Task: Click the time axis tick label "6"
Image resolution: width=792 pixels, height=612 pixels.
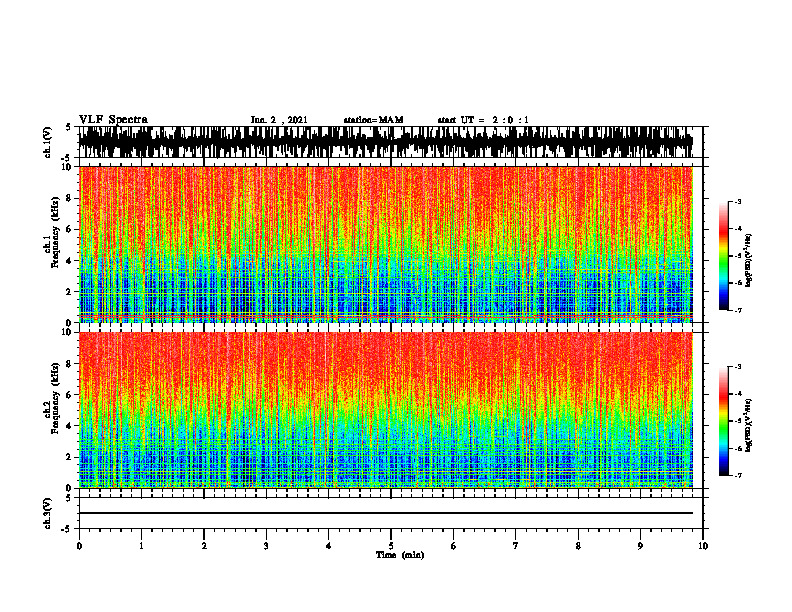Action: pos(454,546)
